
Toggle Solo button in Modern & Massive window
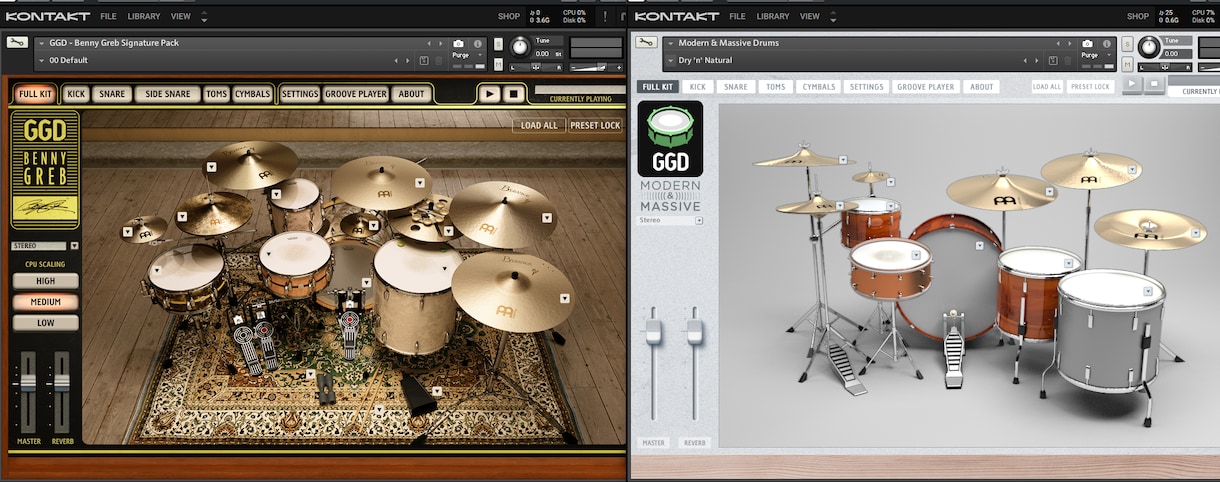(1127, 44)
